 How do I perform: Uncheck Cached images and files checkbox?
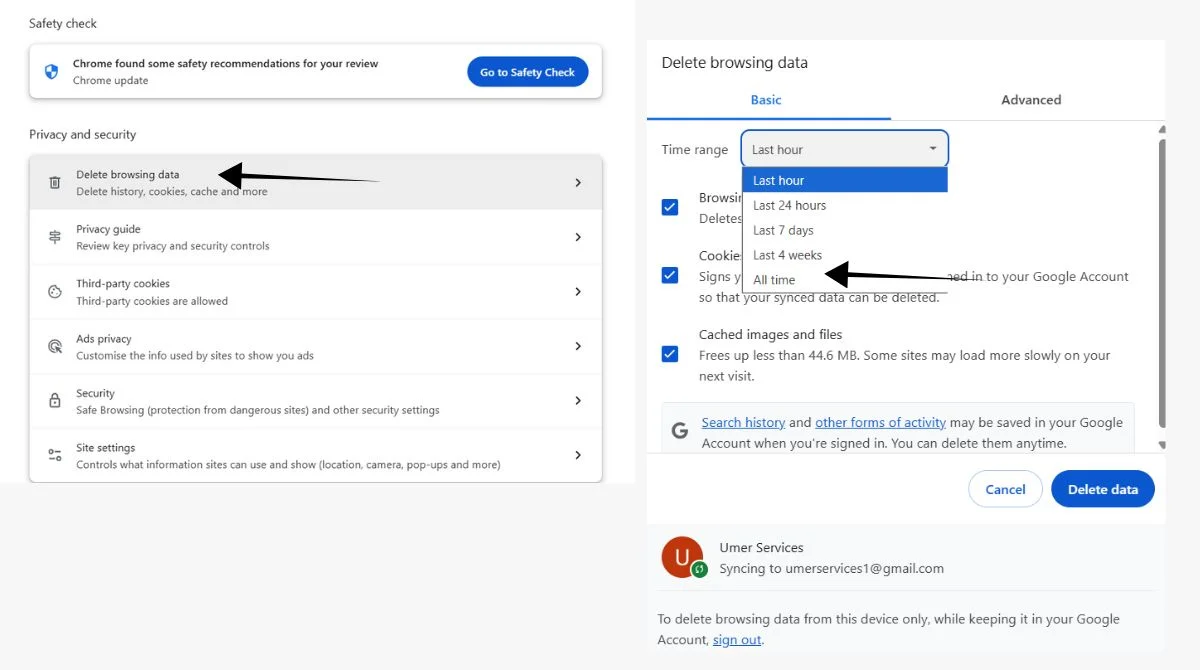point(670,354)
